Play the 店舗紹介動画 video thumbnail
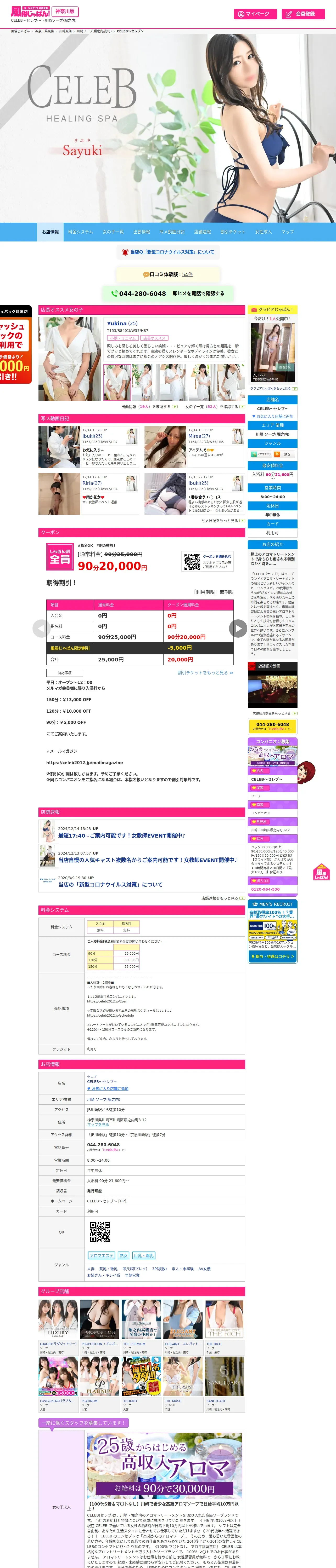The image size is (336, 1568). [273, 689]
